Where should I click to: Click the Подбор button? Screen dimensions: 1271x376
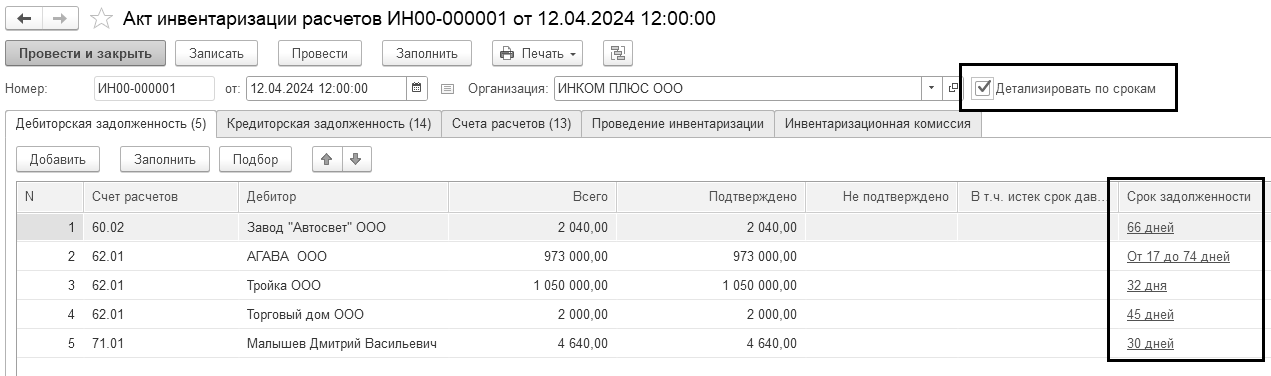[x=255, y=158]
